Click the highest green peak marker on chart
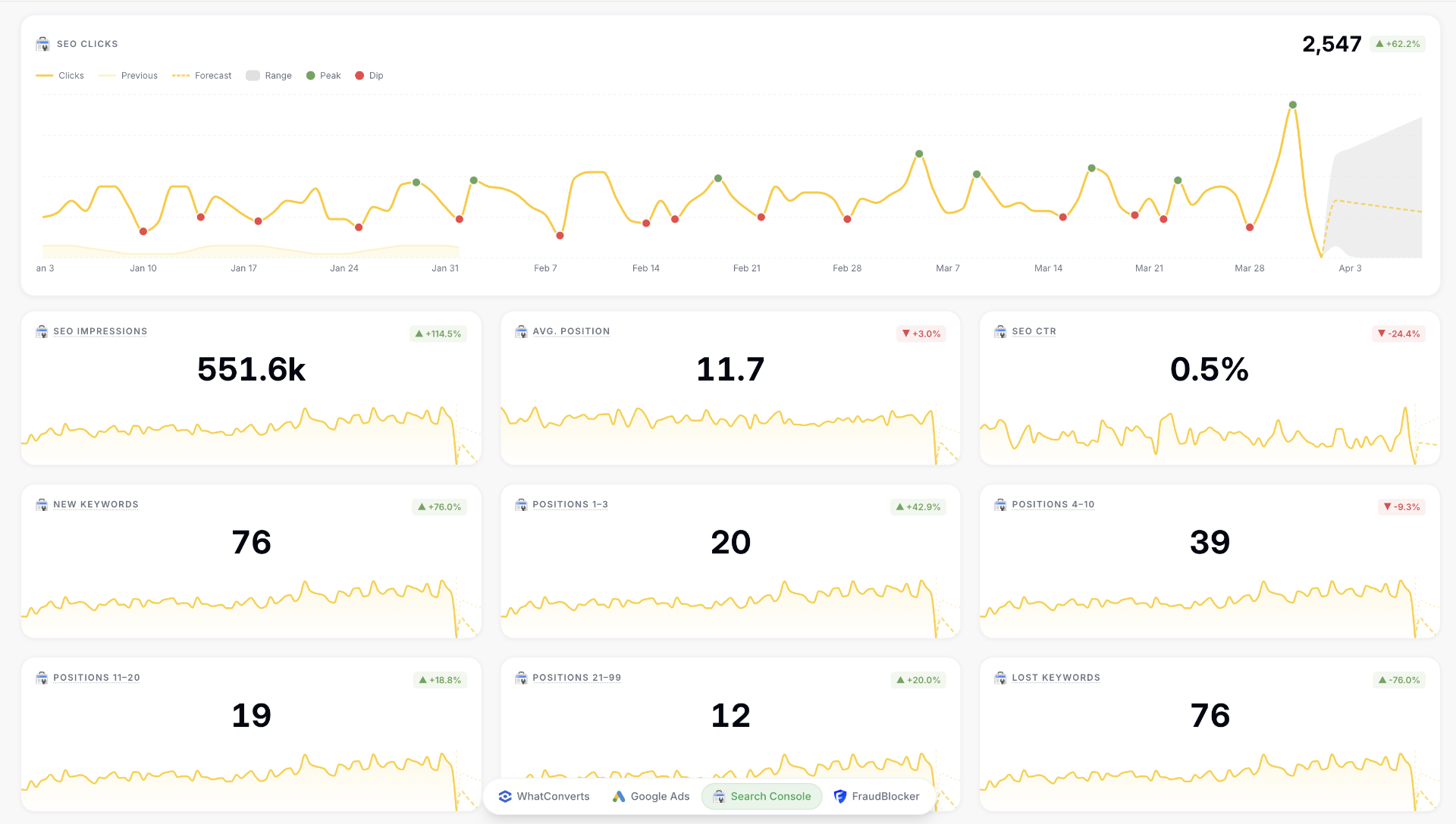 1293,105
